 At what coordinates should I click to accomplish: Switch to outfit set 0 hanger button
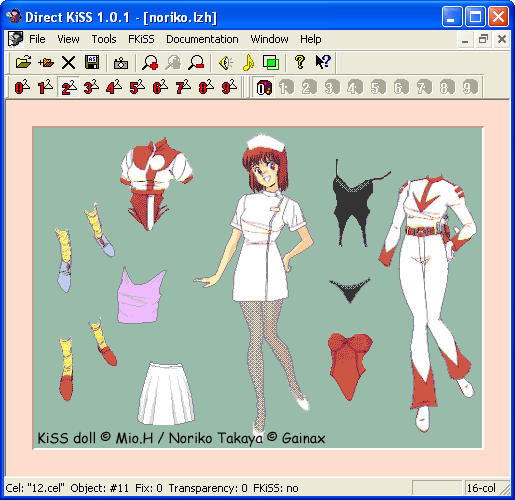click(x=22, y=87)
